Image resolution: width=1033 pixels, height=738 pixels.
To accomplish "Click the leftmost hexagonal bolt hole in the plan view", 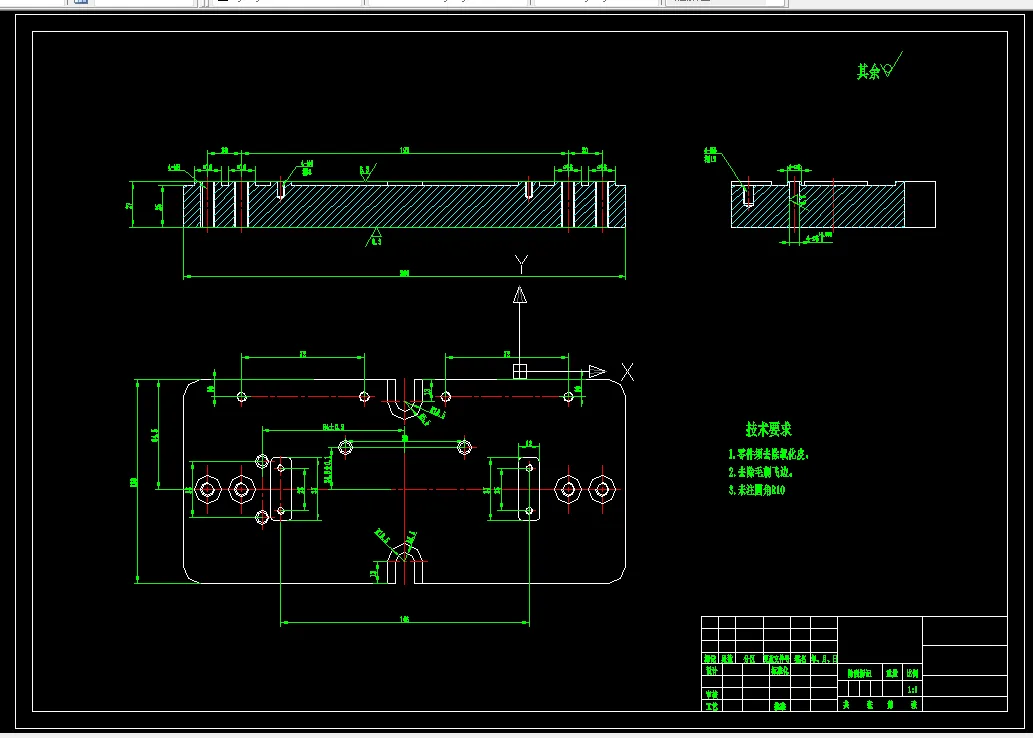I will (x=208, y=489).
